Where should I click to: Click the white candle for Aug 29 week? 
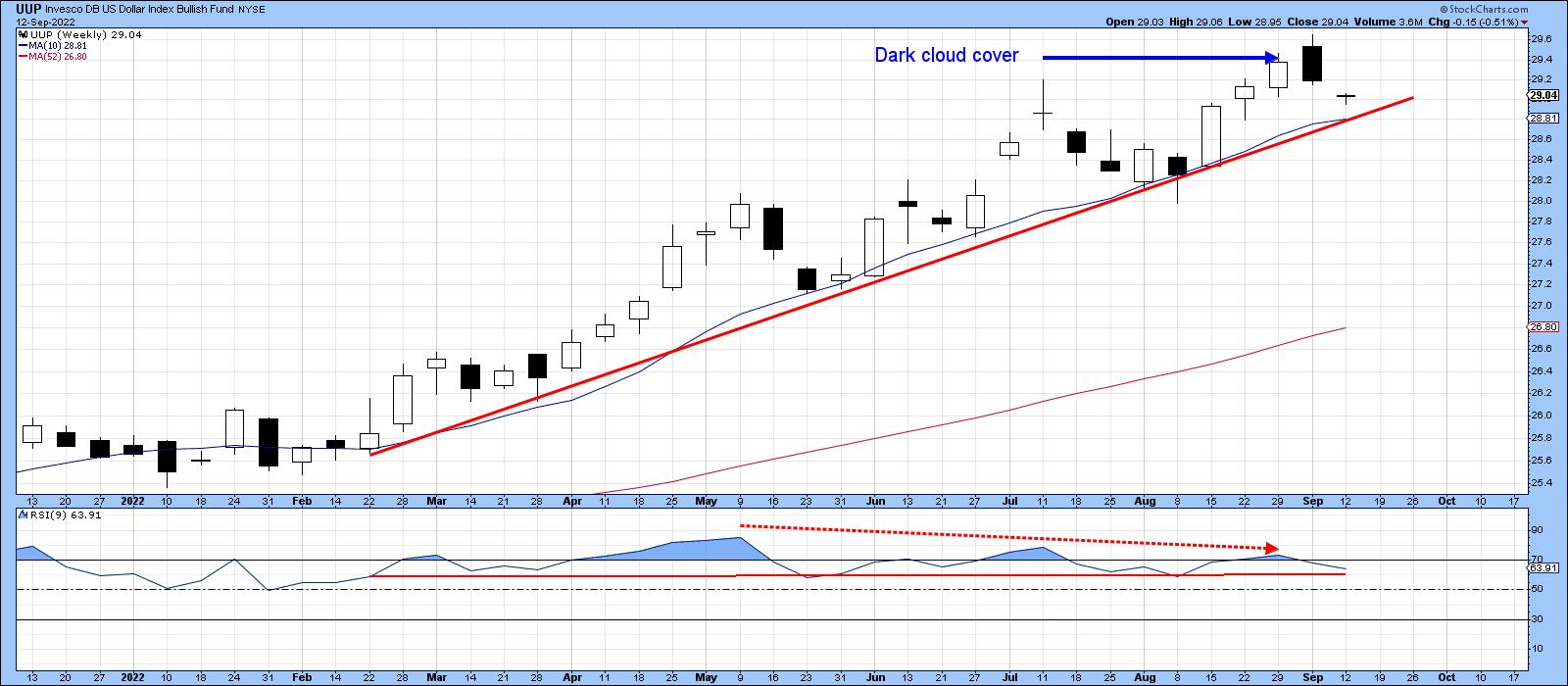click(1278, 73)
